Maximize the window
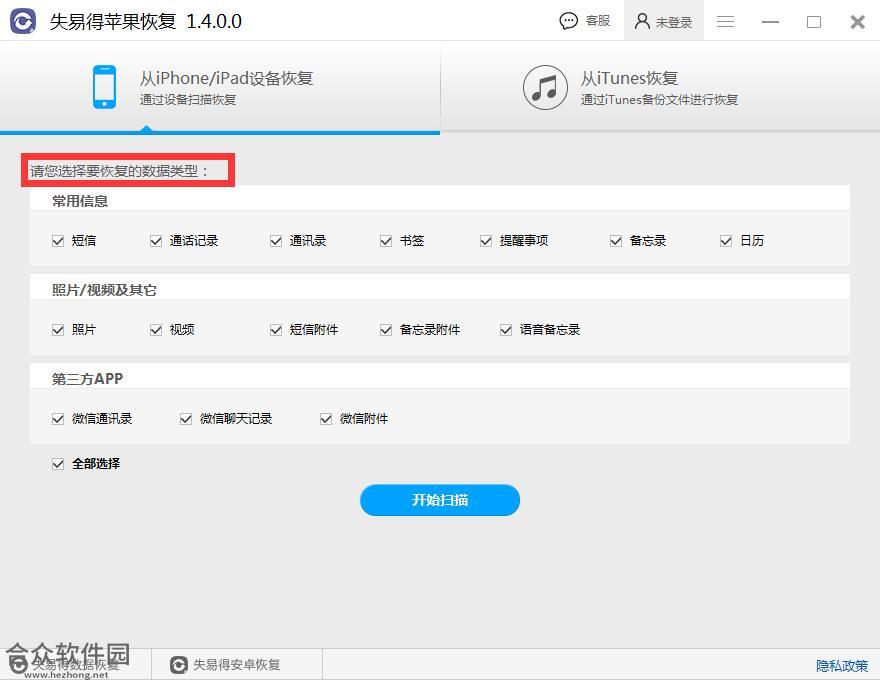Viewport: 880px width, 680px height. coord(814,21)
